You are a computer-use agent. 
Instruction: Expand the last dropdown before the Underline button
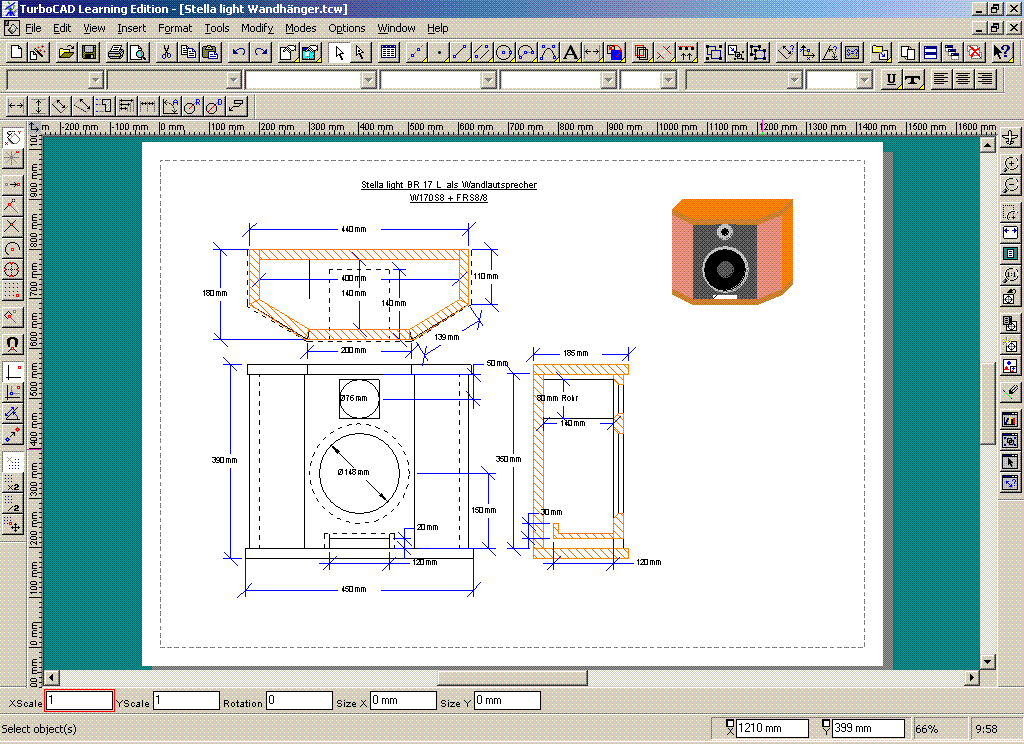[x=866, y=79]
